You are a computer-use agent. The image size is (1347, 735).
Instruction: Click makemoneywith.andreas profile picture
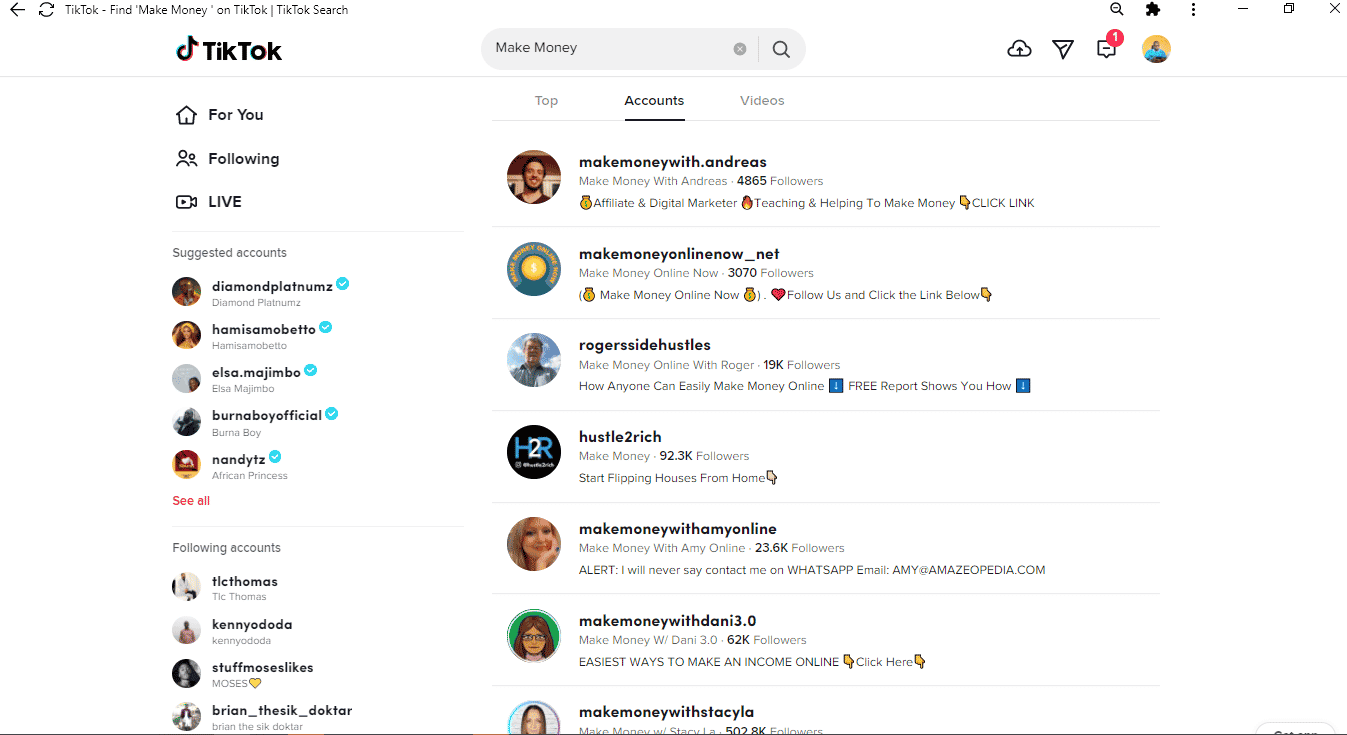tap(534, 177)
